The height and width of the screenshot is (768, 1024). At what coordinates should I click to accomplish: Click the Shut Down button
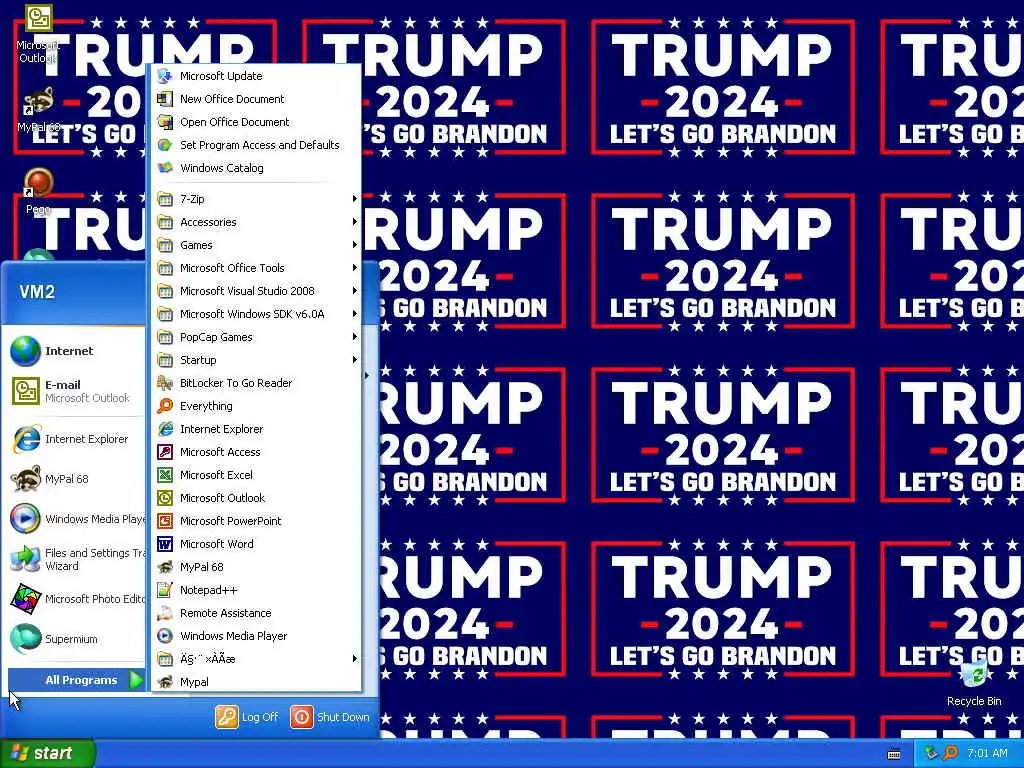click(330, 717)
